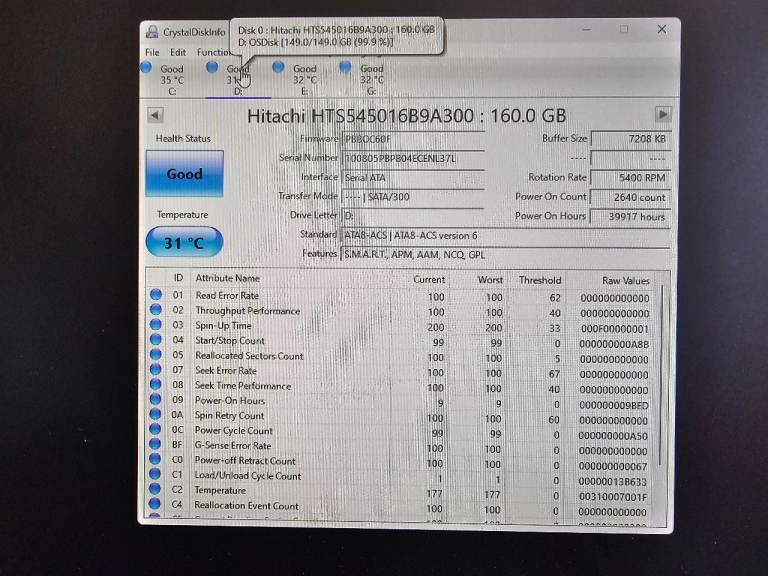Screen dimensions: 768x576
Task: Go to next disk with right arrow
Action: pos(663,115)
